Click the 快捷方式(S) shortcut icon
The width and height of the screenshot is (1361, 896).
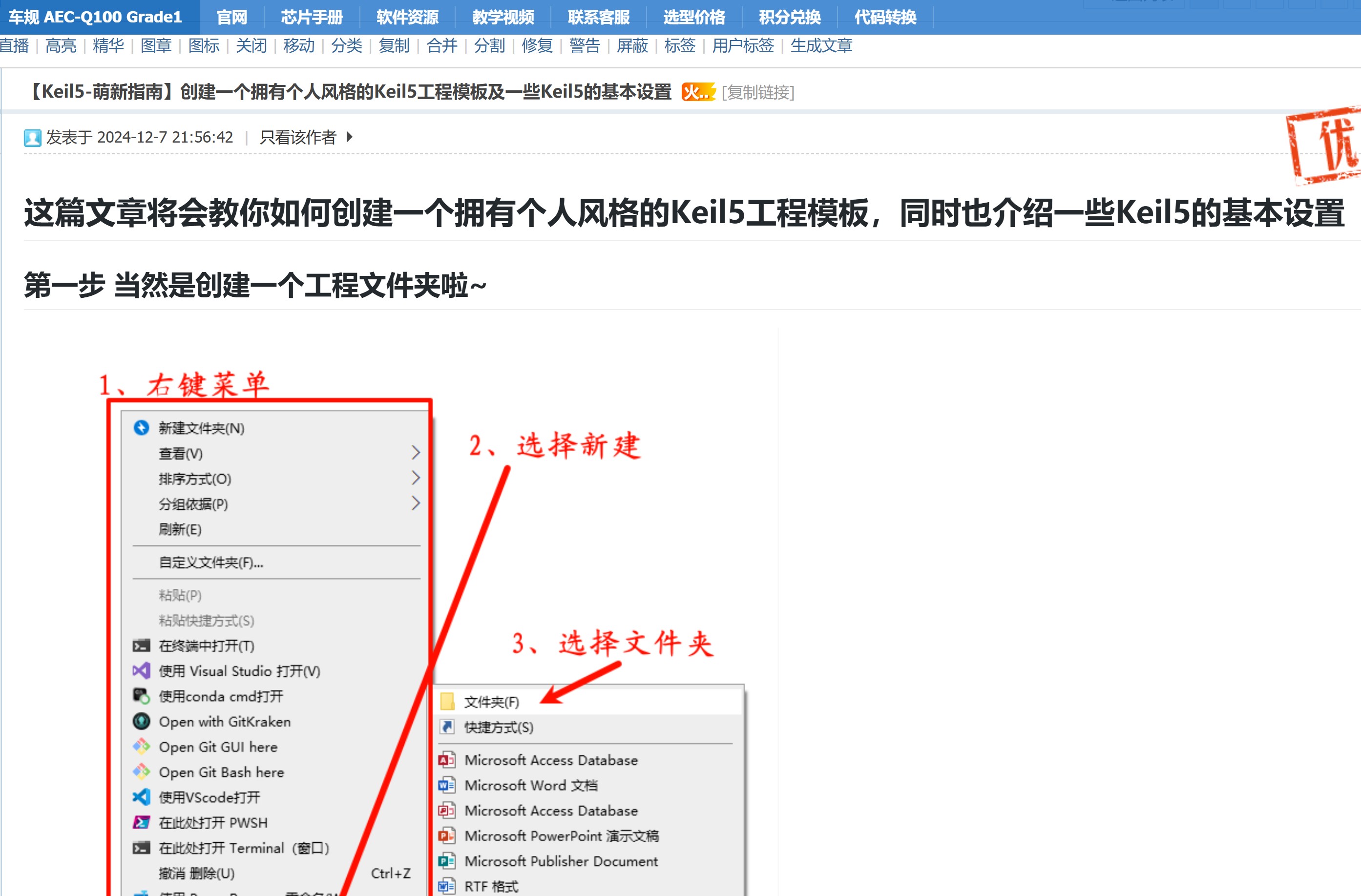(x=447, y=727)
